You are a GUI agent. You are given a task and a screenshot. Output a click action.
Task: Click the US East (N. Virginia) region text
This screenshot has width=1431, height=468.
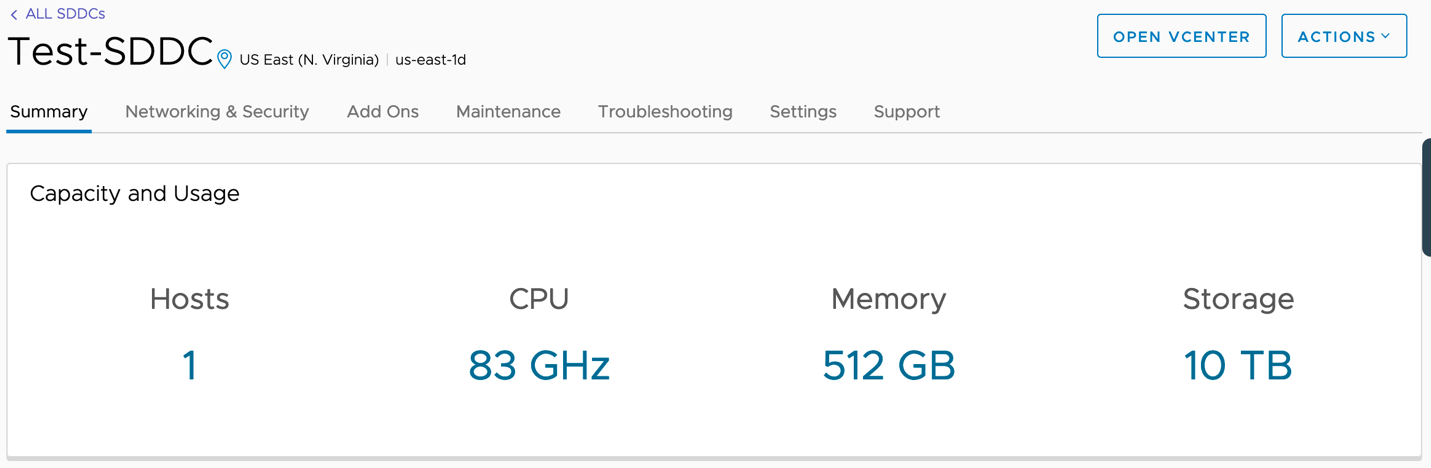(x=309, y=60)
